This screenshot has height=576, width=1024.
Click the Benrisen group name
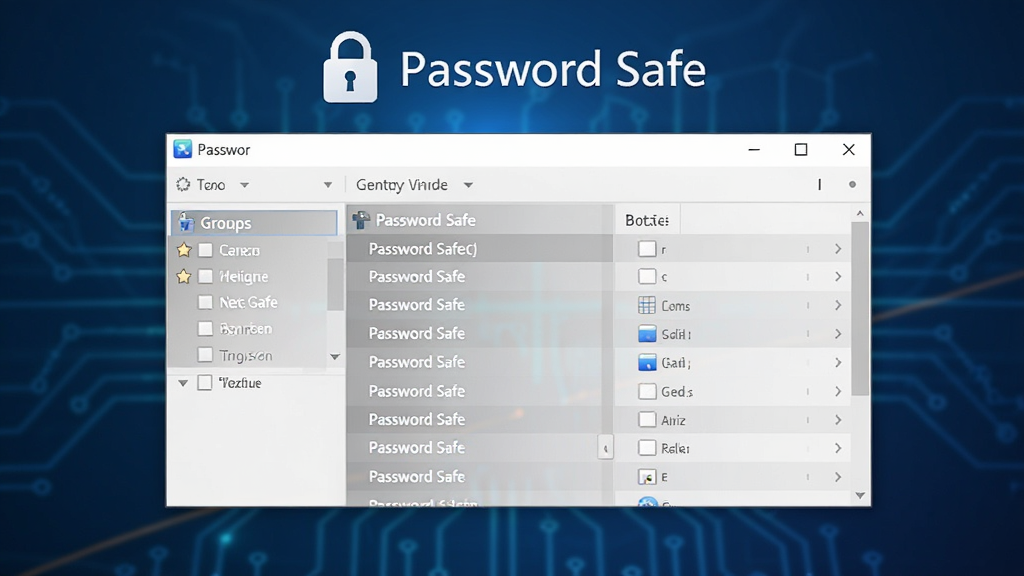pos(246,328)
